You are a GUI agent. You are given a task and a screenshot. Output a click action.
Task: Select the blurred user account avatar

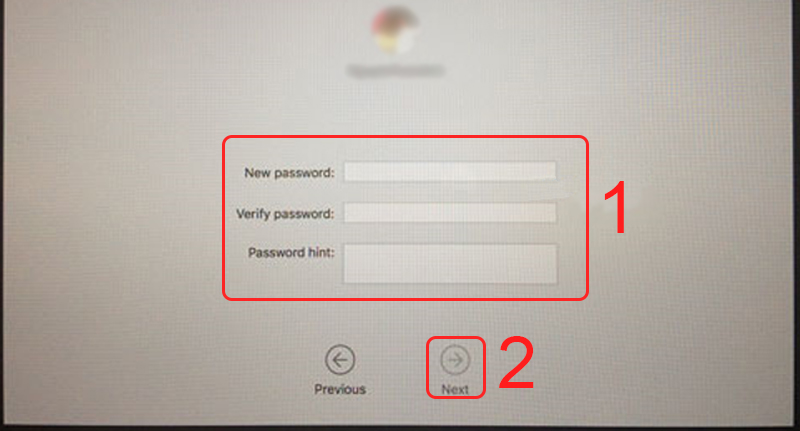click(395, 30)
